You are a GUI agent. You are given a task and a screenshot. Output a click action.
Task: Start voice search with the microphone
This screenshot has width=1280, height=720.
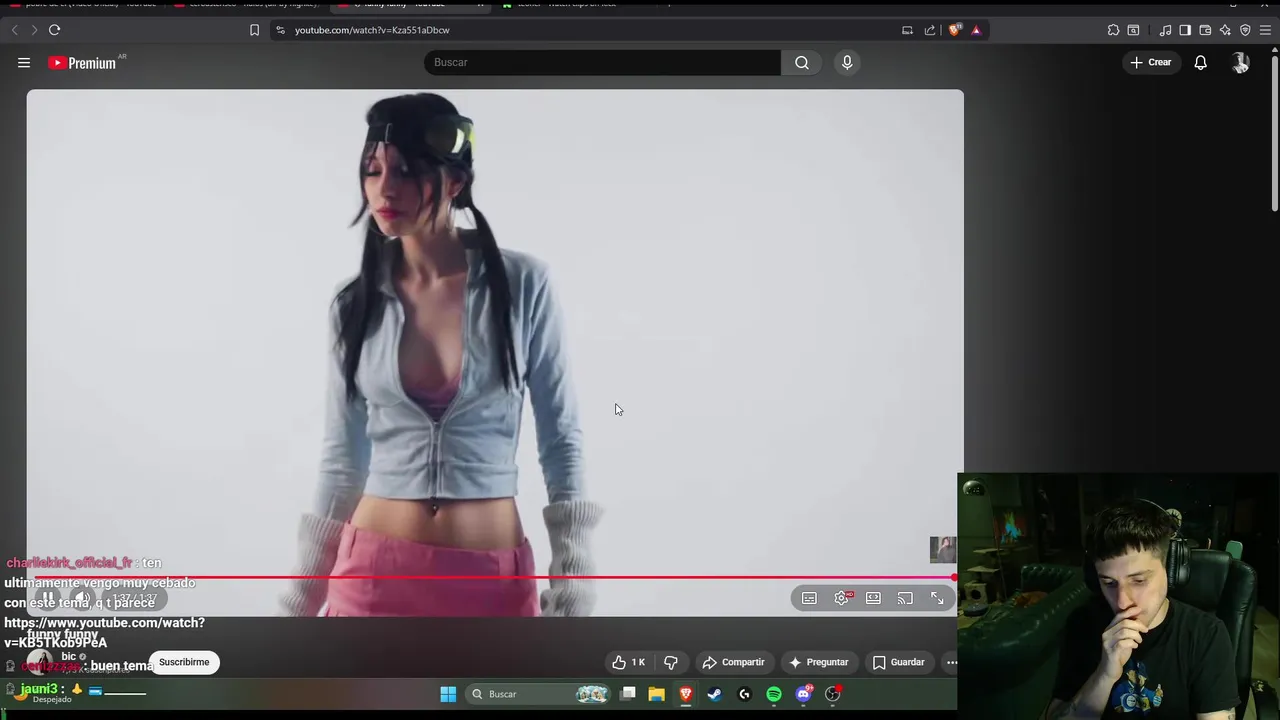tap(847, 62)
